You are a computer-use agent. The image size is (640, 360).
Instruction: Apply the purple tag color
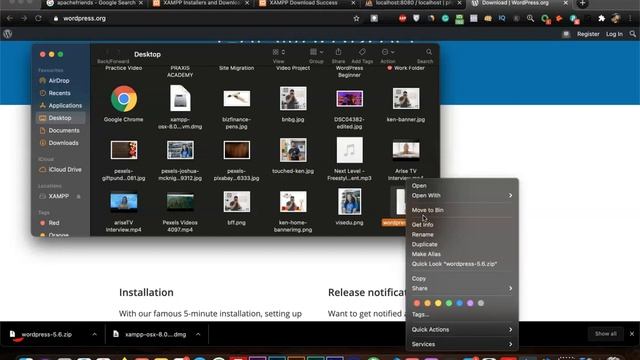tap(470, 303)
